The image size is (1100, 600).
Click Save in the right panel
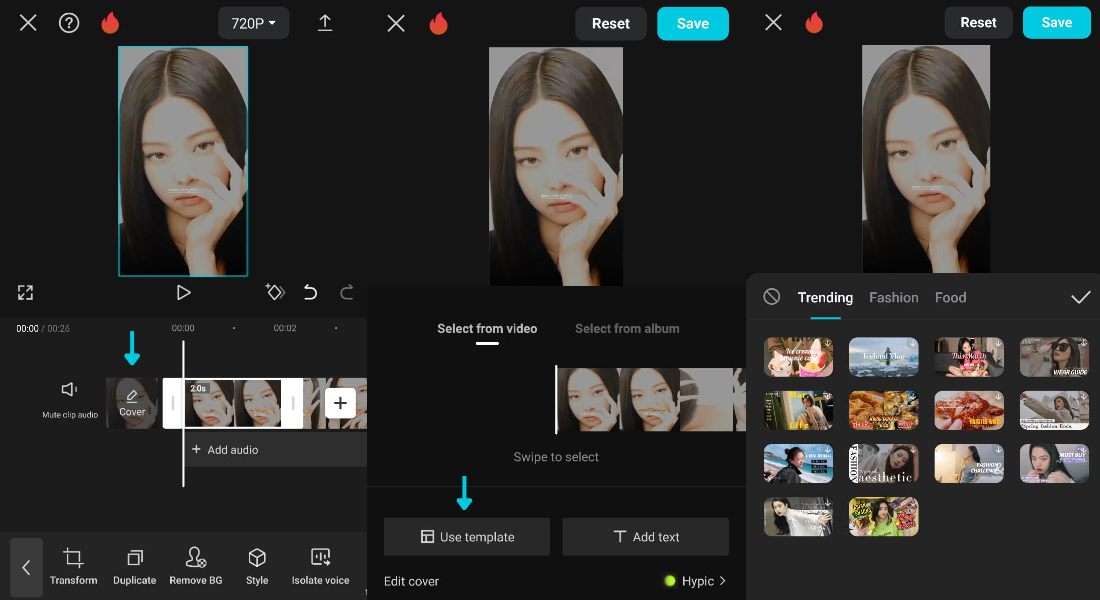click(x=1057, y=22)
